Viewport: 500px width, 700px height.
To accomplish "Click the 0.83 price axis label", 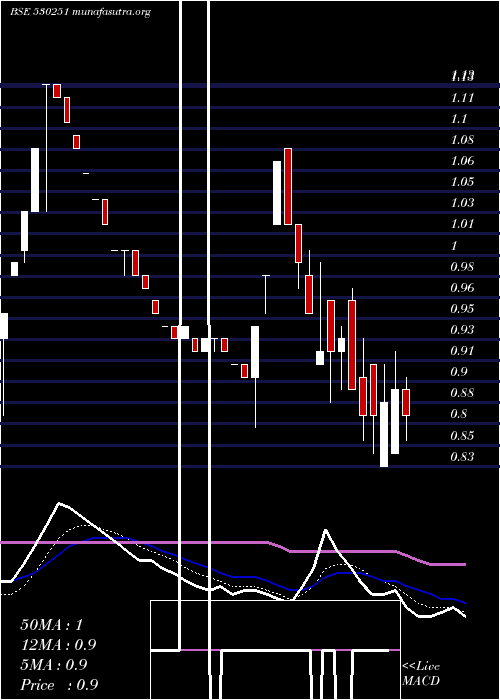I will (x=462, y=457).
